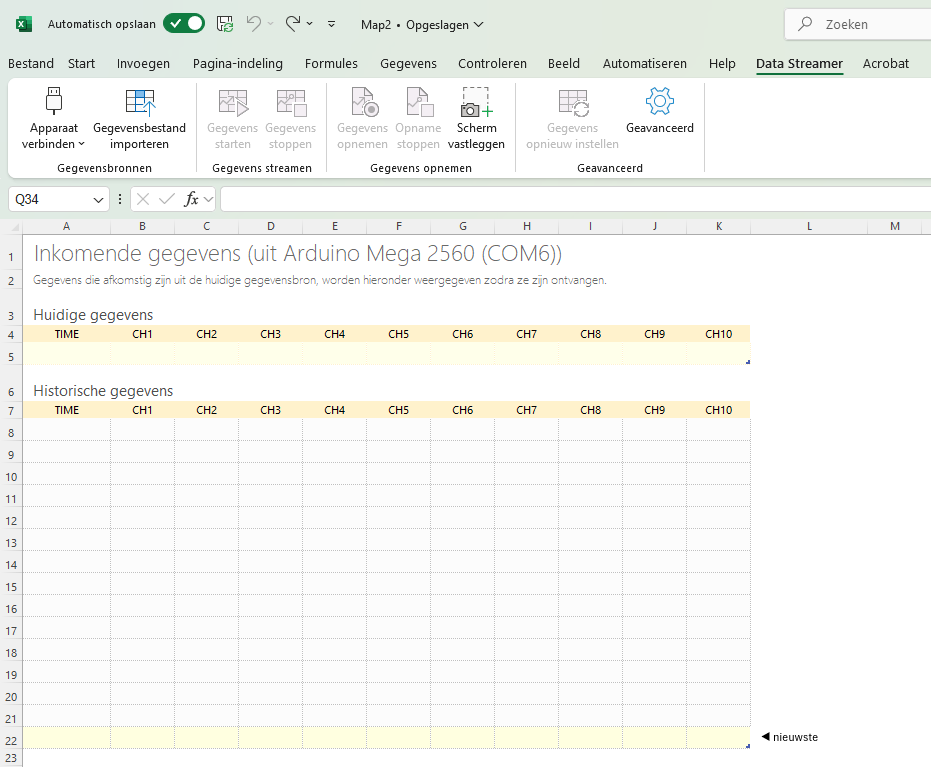
Task: Select column A header
Action: (66, 226)
